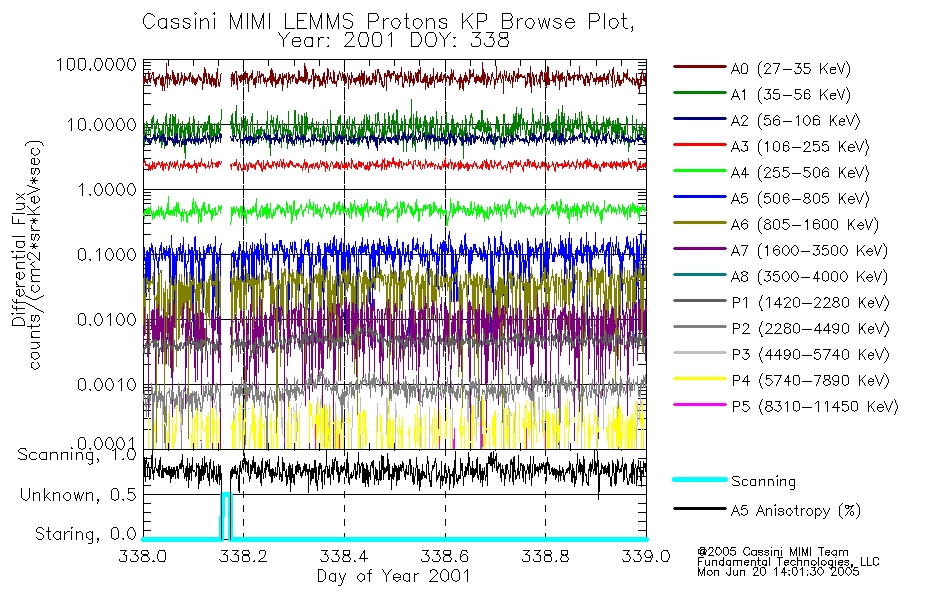Click the 339.0 x-axis tick label

click(646, 556)
